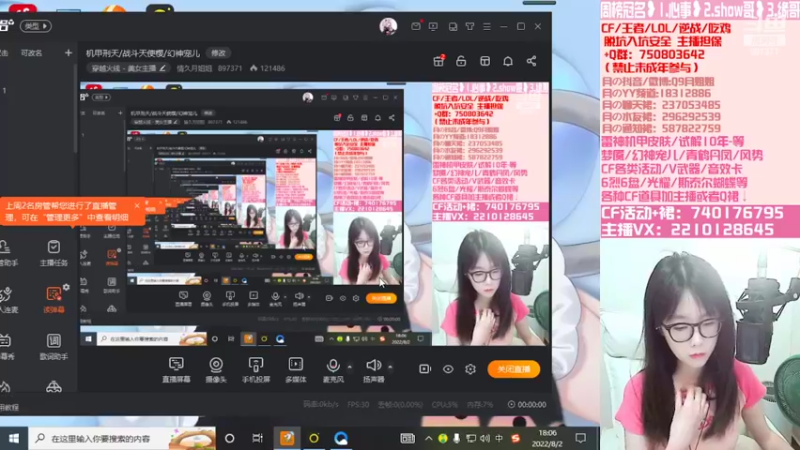Viewport: 800px width, 450px height.
Task: Toggle preview visibility eye icon
Action: tap(448, 369)
